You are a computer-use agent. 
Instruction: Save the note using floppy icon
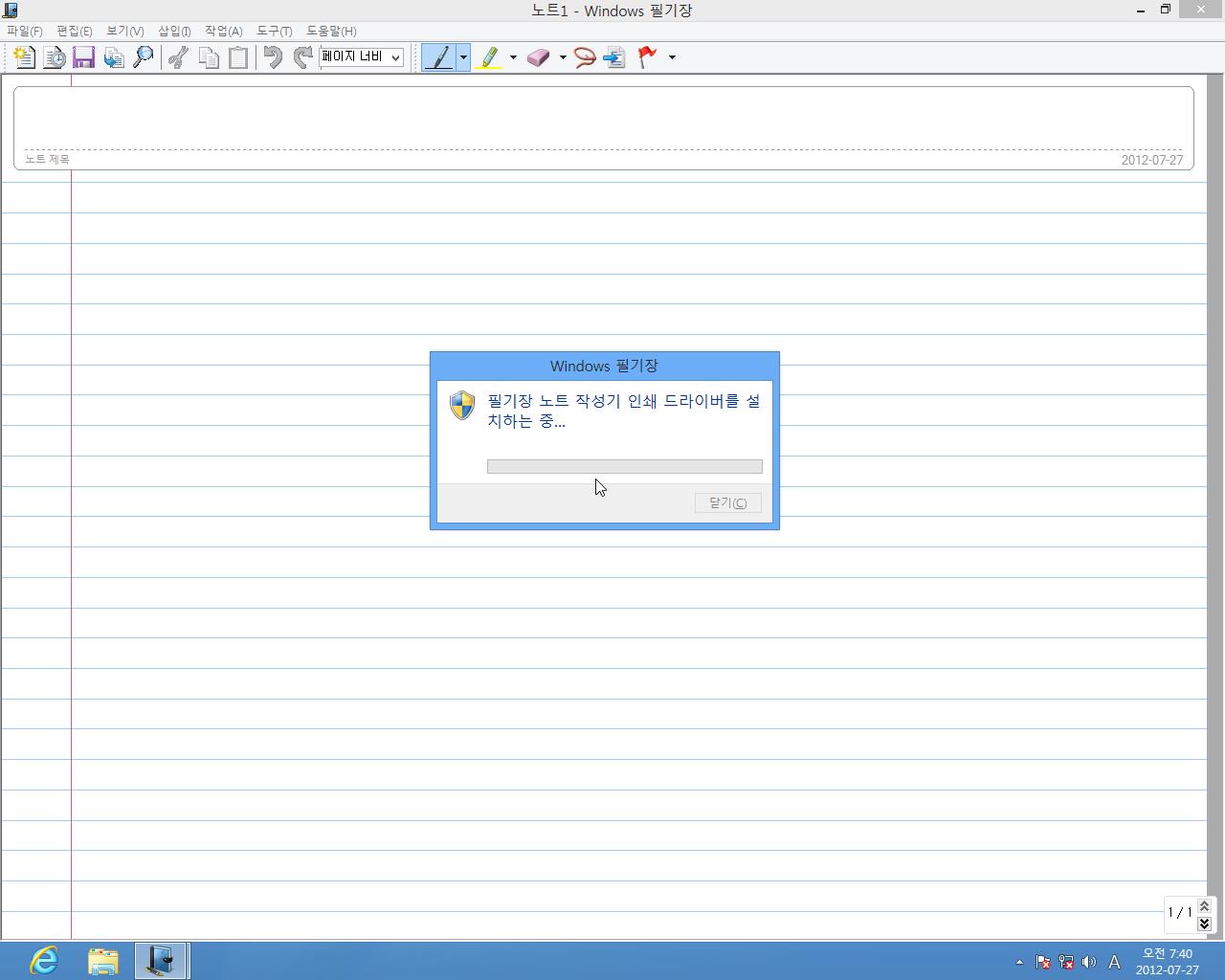pos(83,57)
